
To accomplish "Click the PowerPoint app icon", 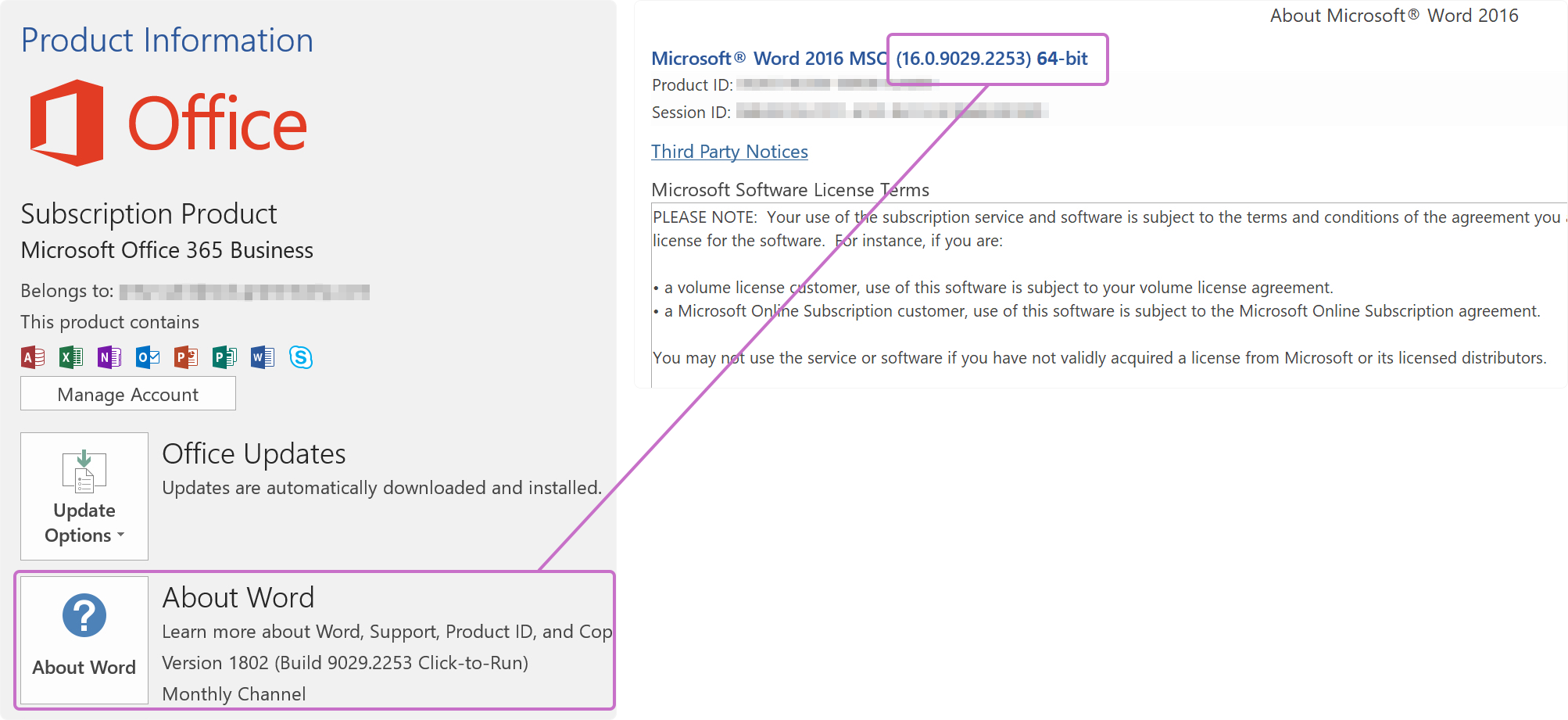I will pyautogui.click(x=186, y=357).
